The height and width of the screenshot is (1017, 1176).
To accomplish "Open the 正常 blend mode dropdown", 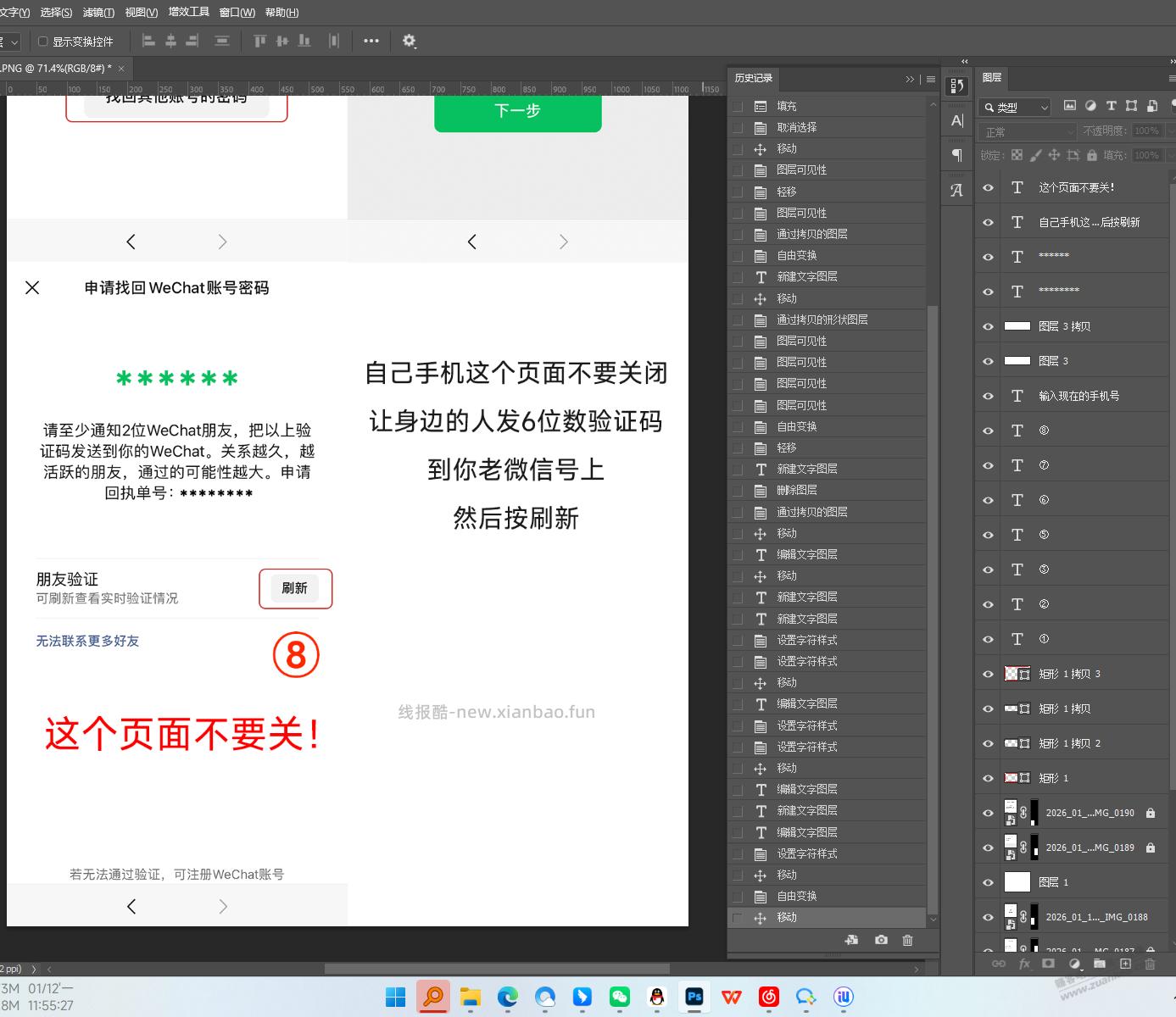I will (x=1027, y=131).
